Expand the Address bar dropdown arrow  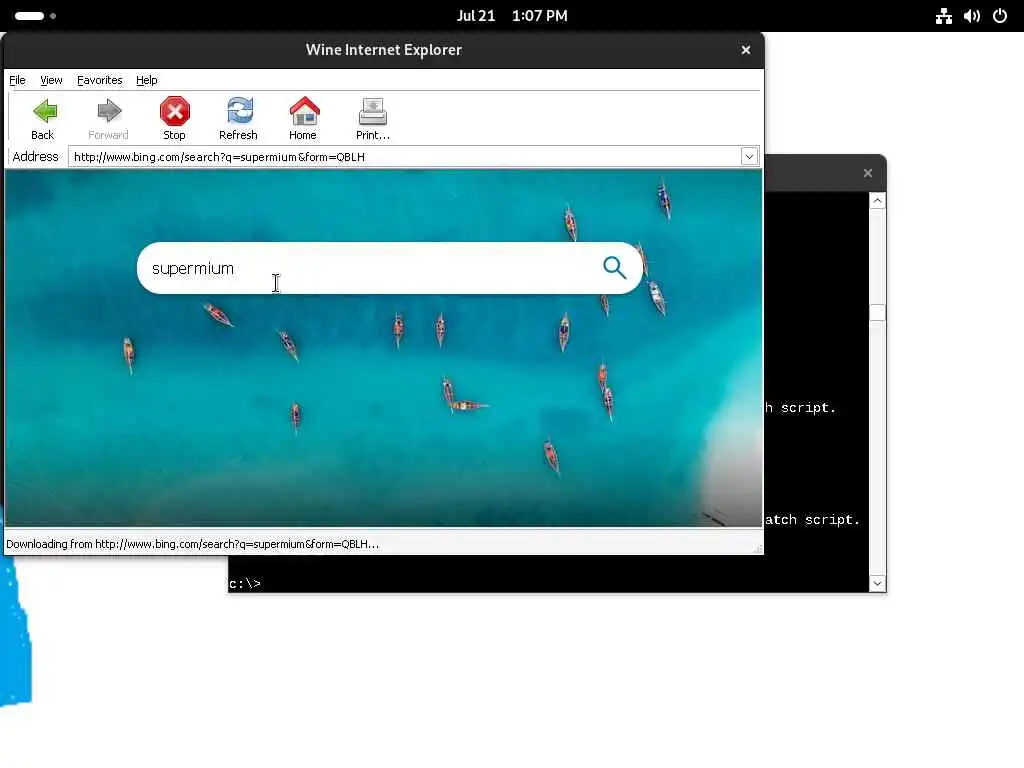click(749, 157)
